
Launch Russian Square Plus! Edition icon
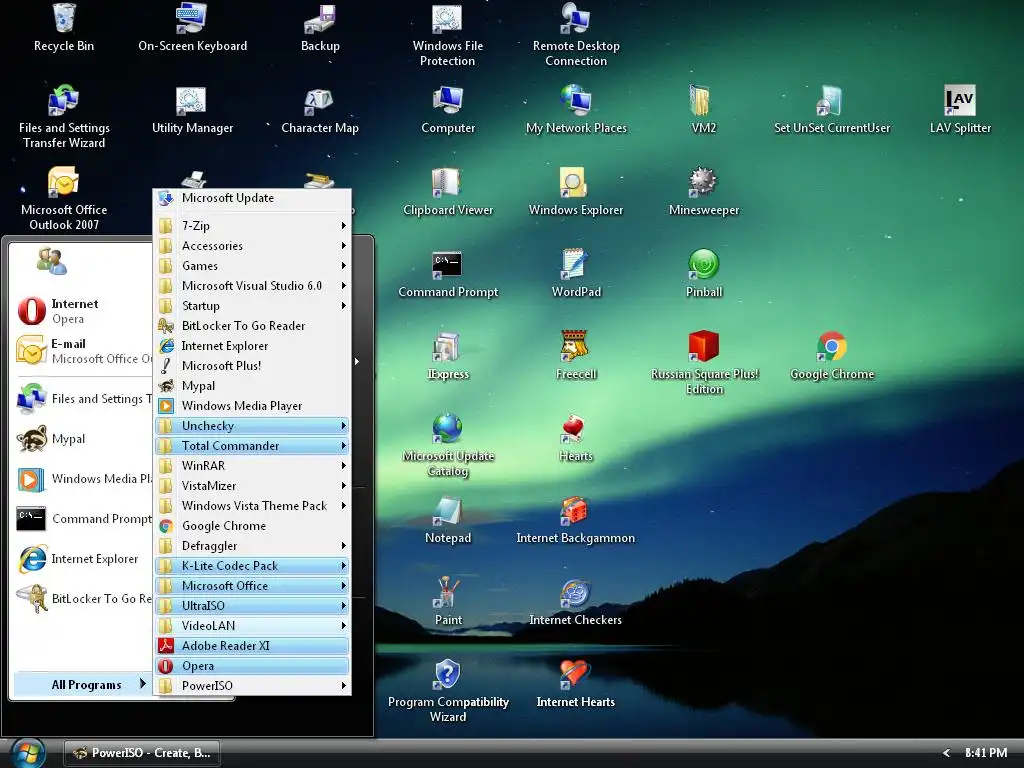[x=703, y=363]
